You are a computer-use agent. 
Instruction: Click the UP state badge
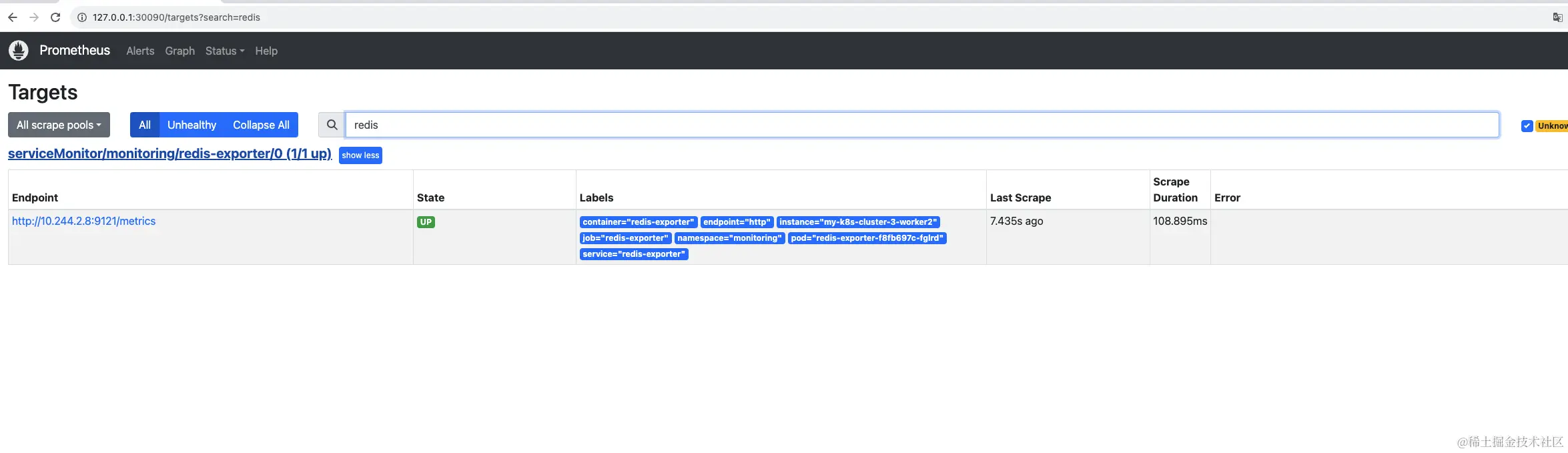(x=426, y=222)
